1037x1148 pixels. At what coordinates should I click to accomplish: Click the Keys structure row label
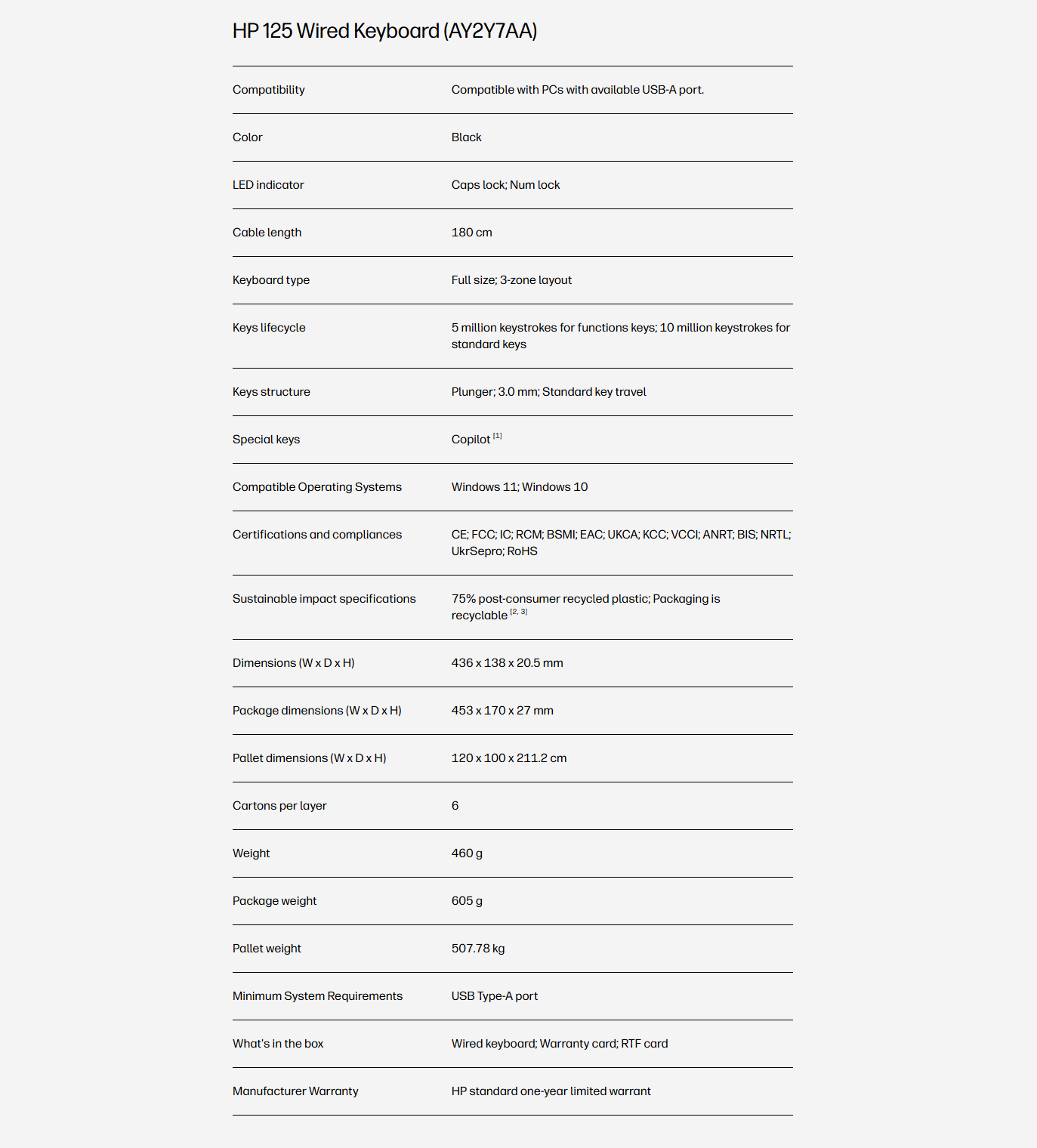point(271,392)
